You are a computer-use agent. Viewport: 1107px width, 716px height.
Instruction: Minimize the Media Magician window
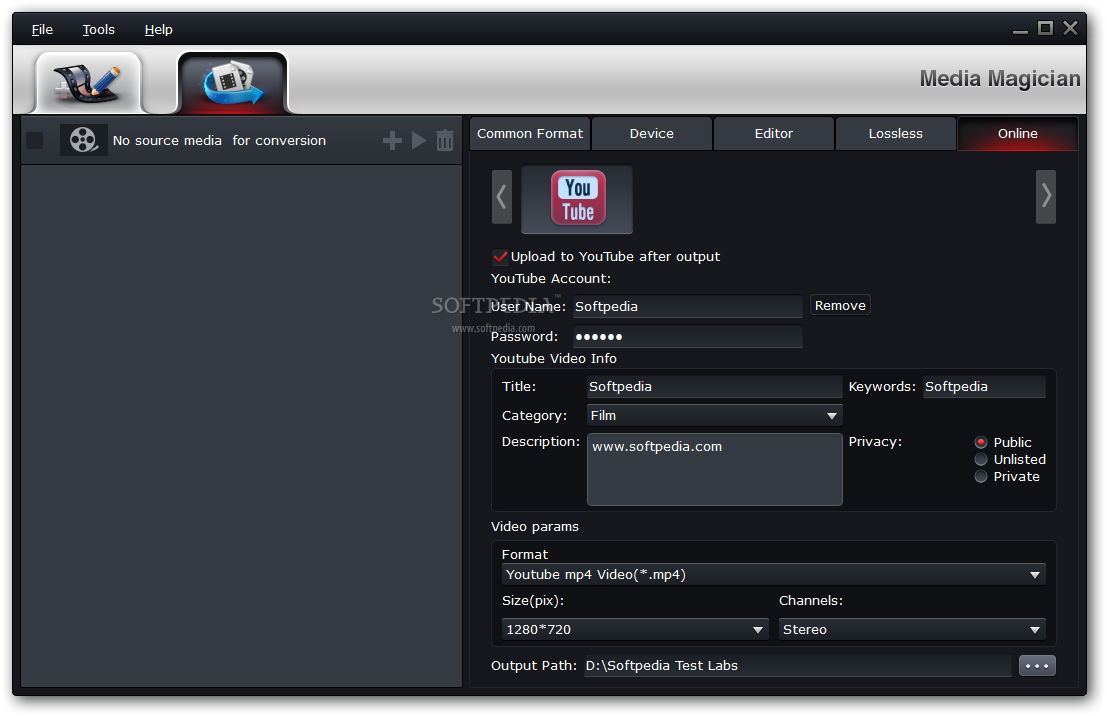[1020, 30]
